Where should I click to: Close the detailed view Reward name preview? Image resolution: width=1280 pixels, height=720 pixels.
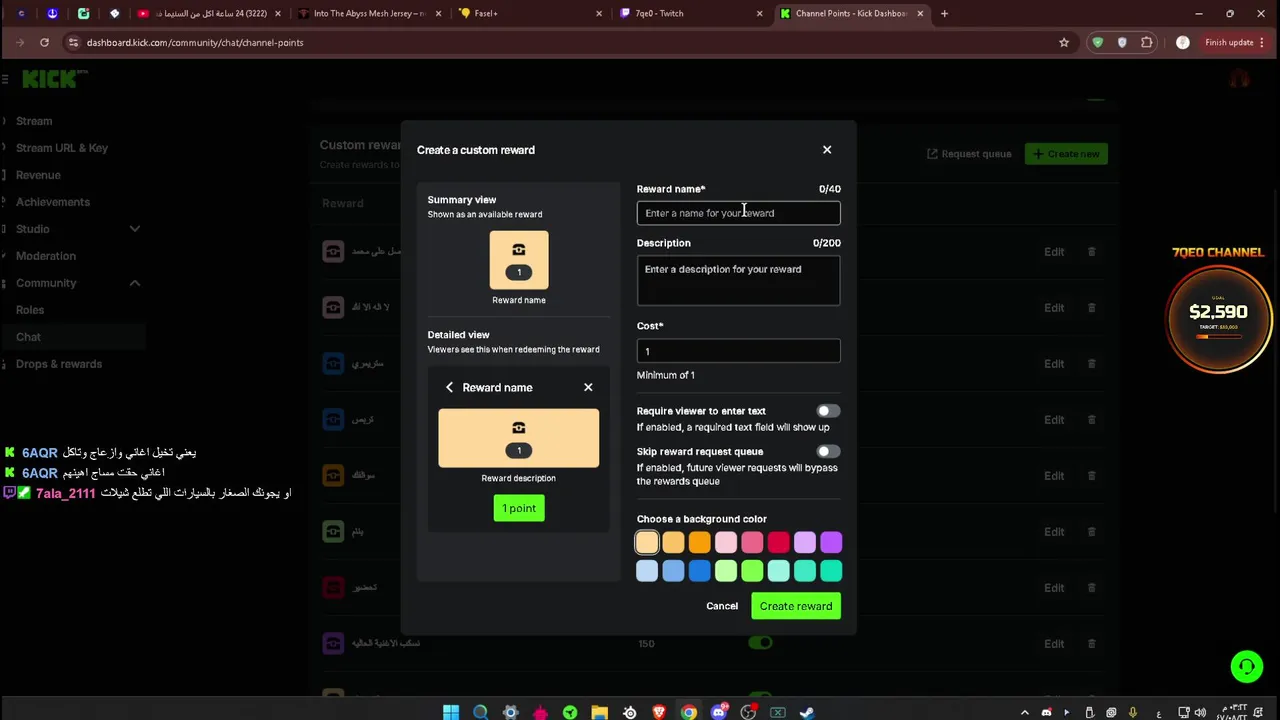pyautogui.click(x=588, y=388)
